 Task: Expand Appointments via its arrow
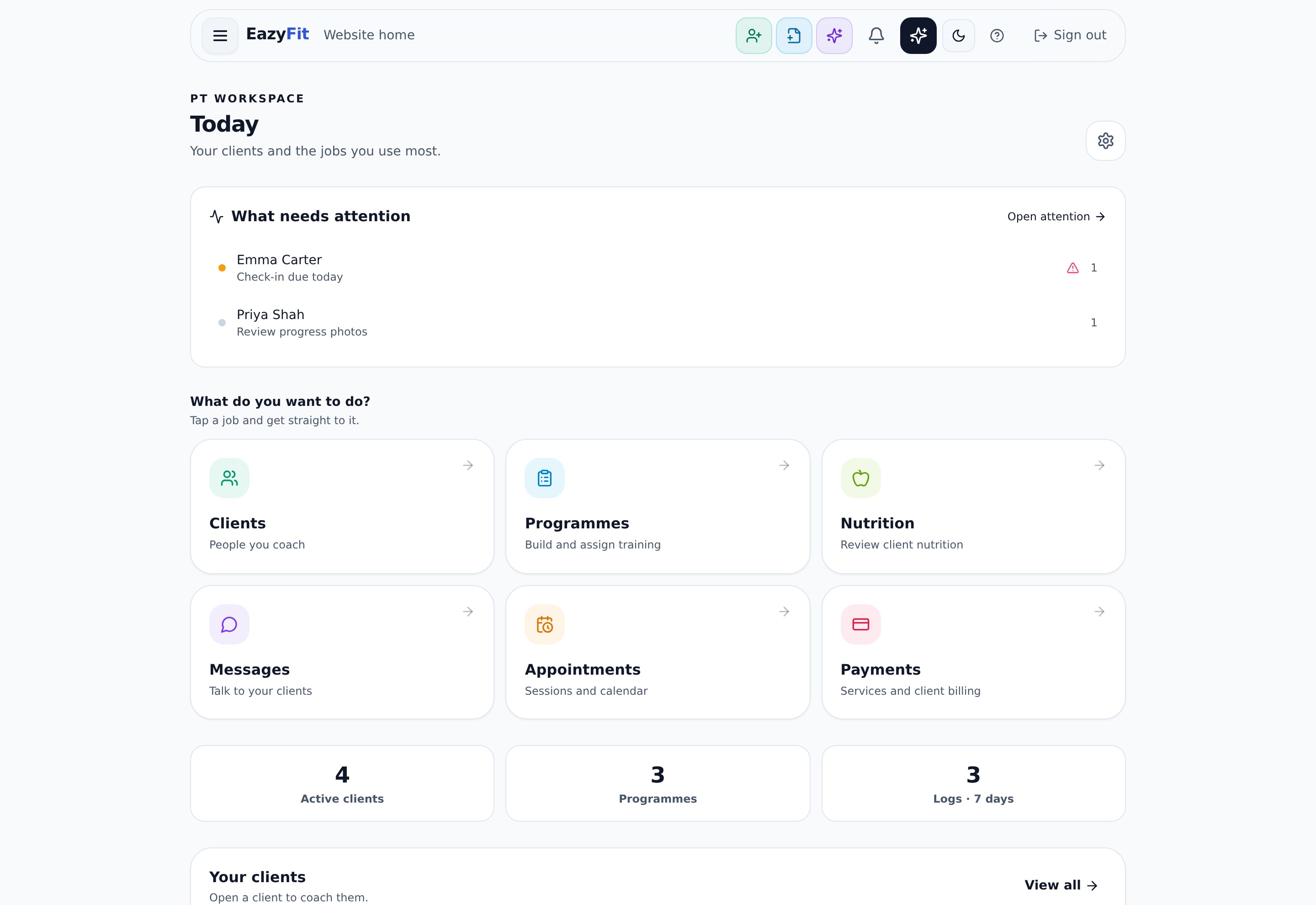(x=784, y=611)
